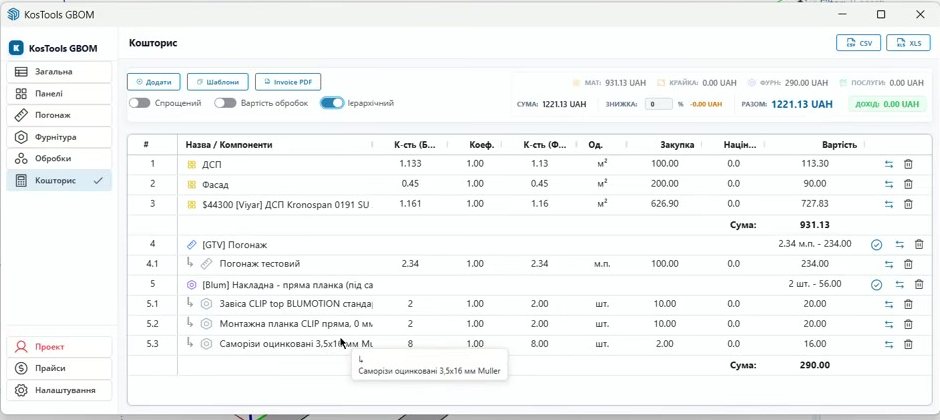Viewport: 940px width, 420px height.
Task: Click swap icon in [Blum] Накладна row
Action: tap(899, 285)
